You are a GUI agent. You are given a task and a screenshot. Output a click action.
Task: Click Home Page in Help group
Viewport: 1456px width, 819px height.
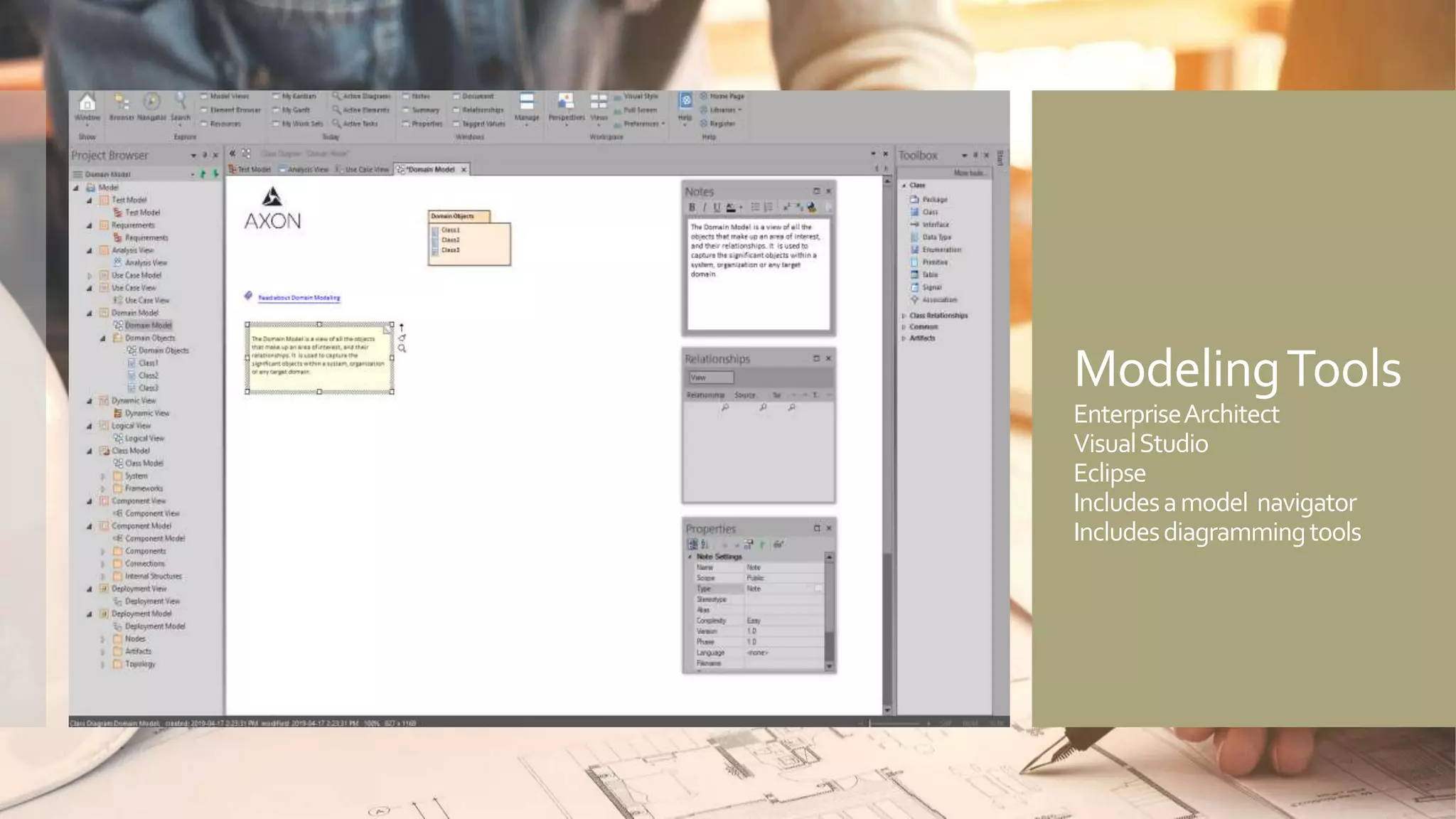click(x=722, y=96)
